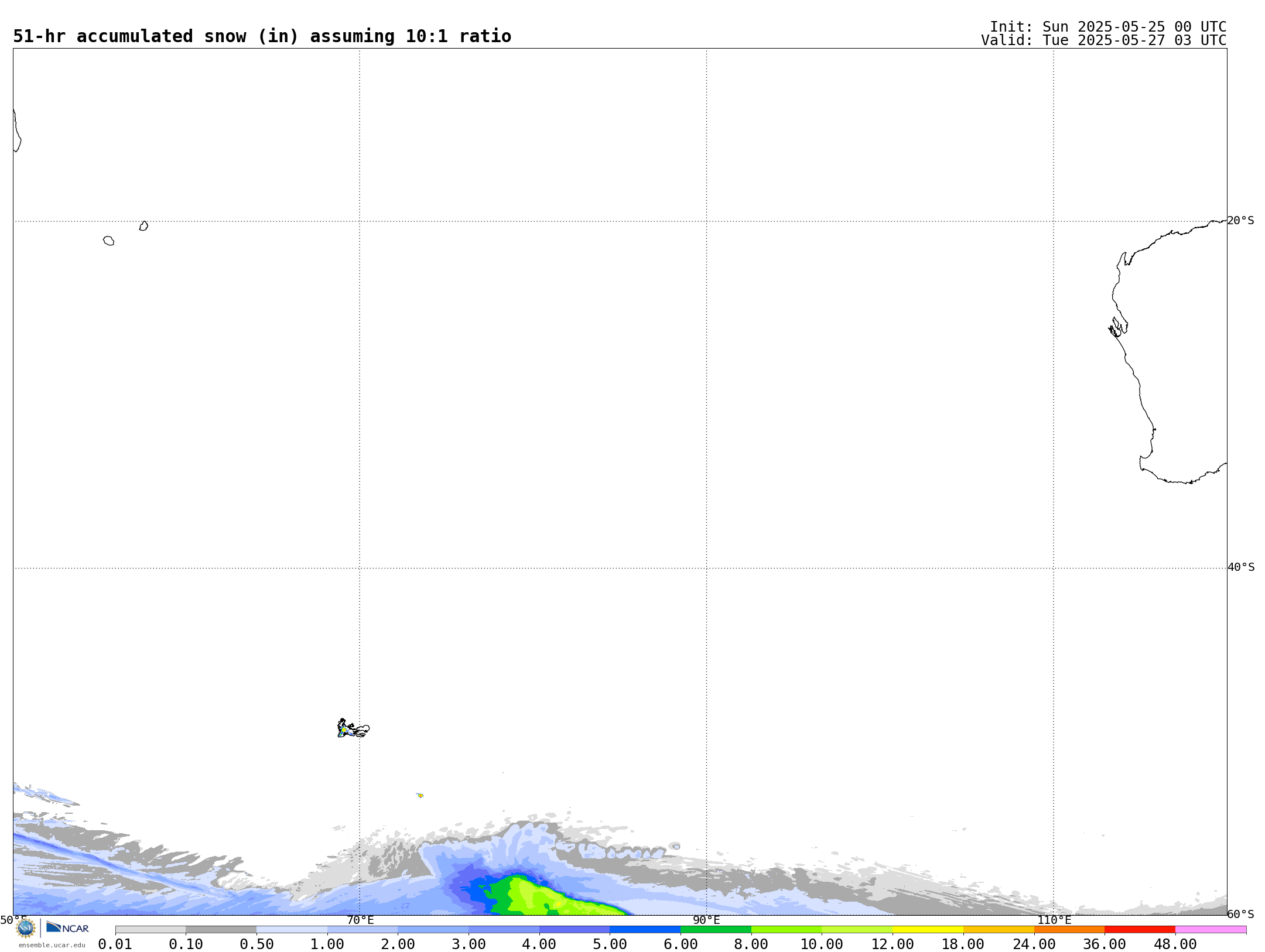Viewport: 1265px width, 952px height.
Task: Click the 24.00 colorbar value
Action: [1034, 944]
